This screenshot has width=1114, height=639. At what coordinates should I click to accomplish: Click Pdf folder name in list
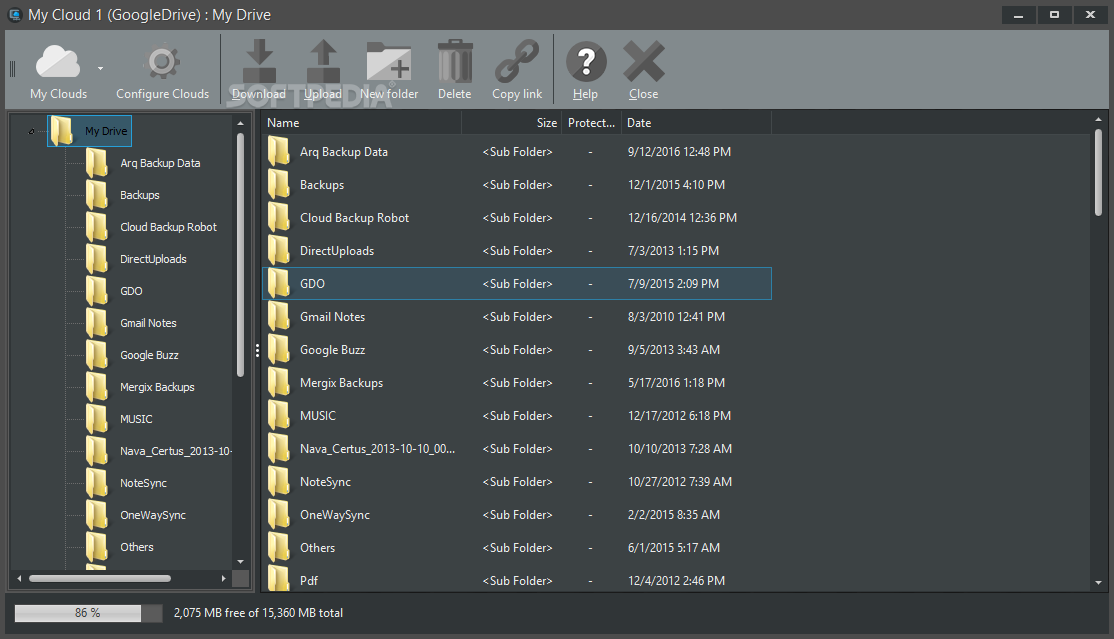309,581
